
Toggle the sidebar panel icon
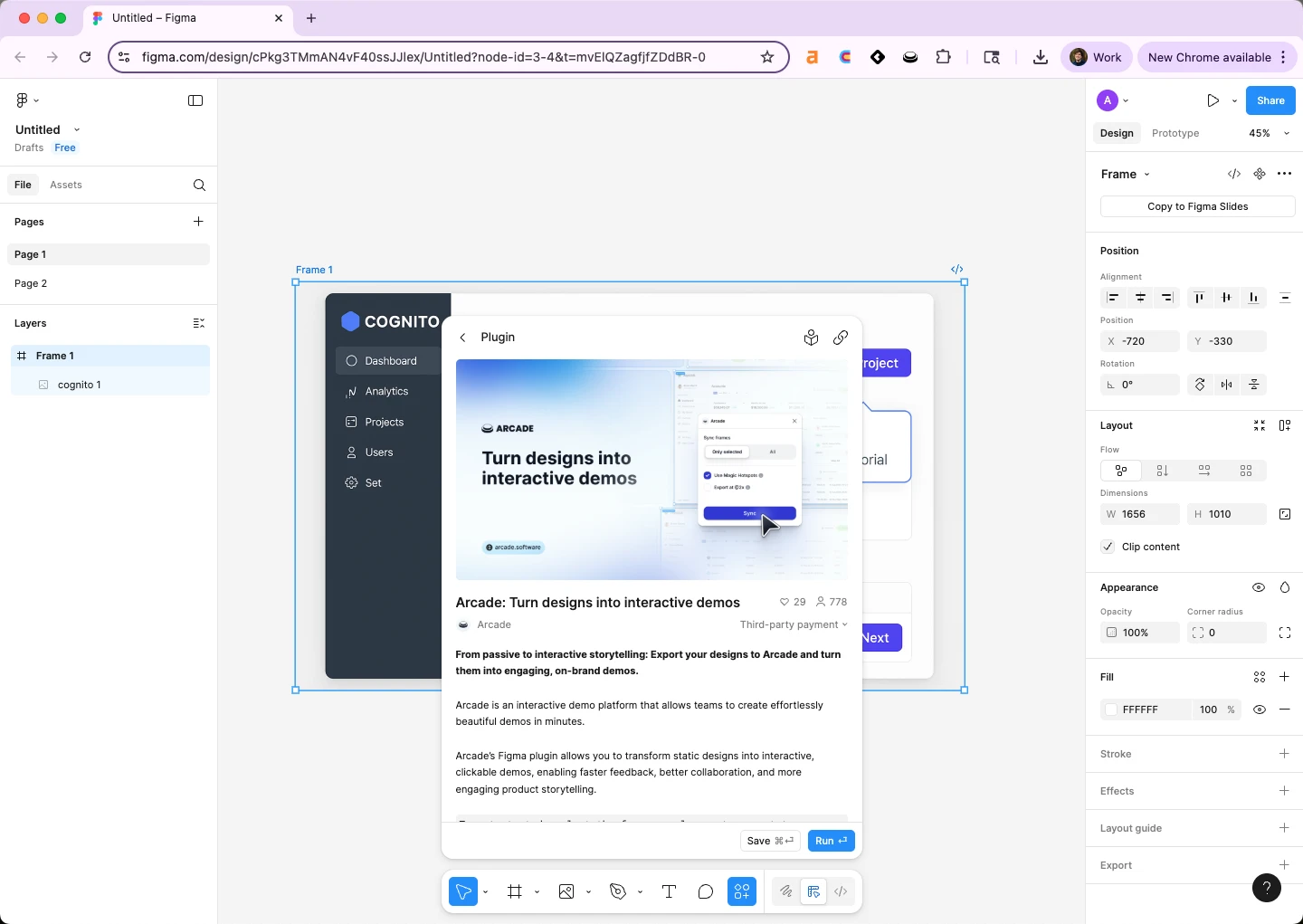point(195,100)
